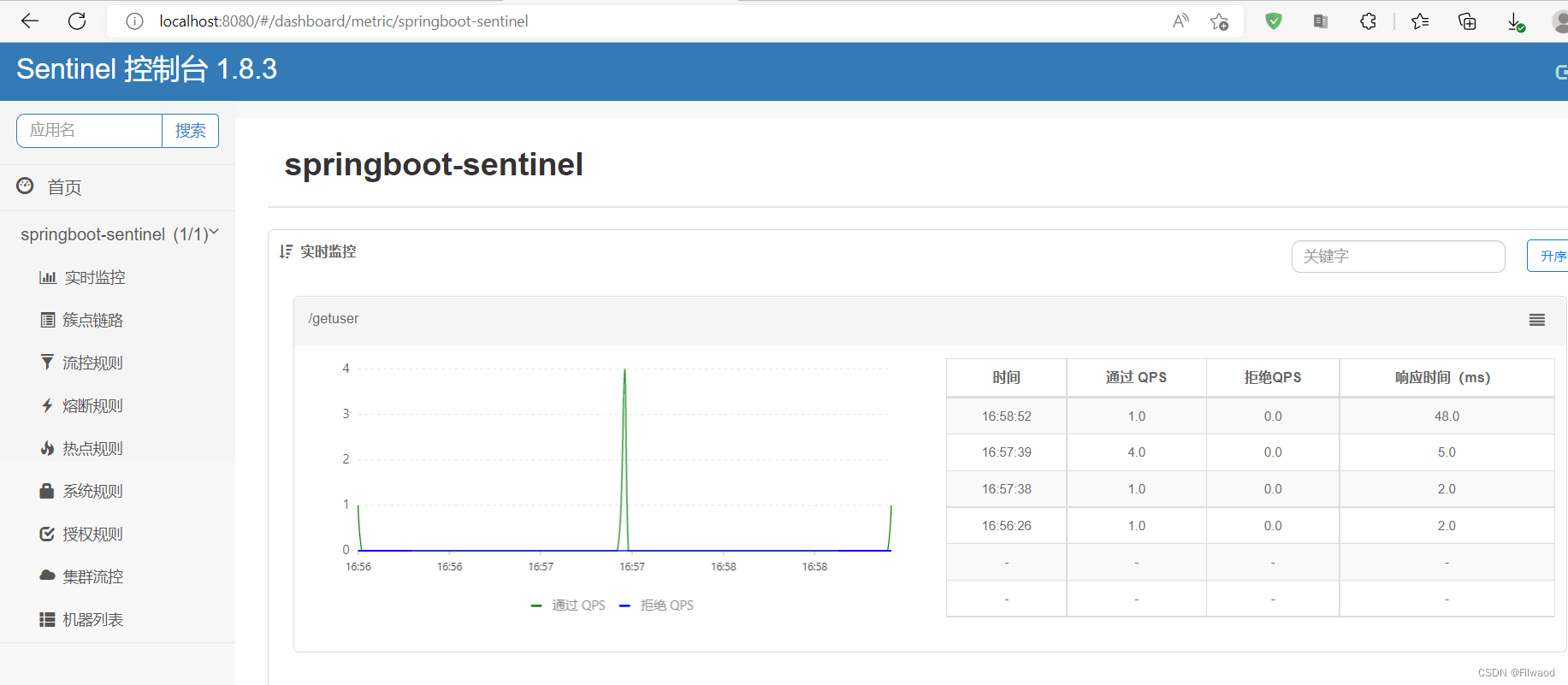Viewport: 1568px width, 685px height.
Task: Focus the 关键字 keyword field
Action: pyautogui.click(x=1398, y=256)
